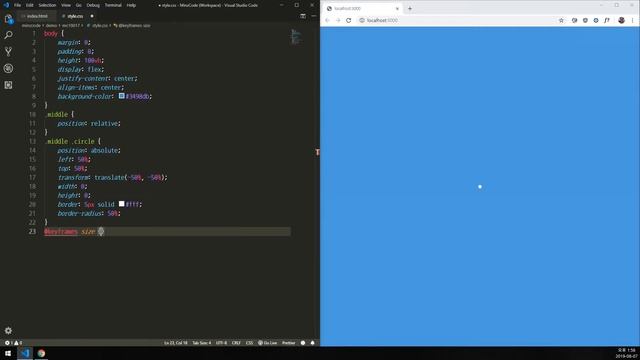Open a new Chrome tab with plus
640x360 pixels.
(x=410, y=9)
